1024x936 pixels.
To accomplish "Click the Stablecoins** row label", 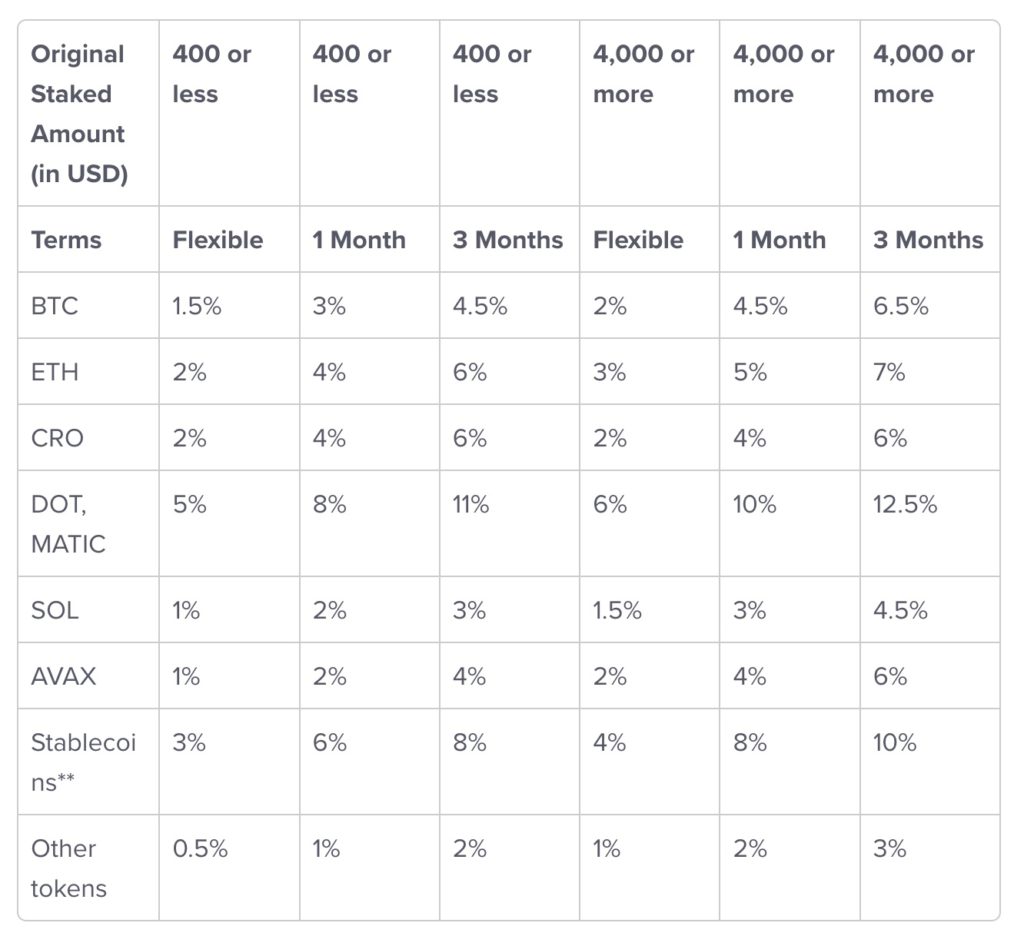I will coord(83,762).
